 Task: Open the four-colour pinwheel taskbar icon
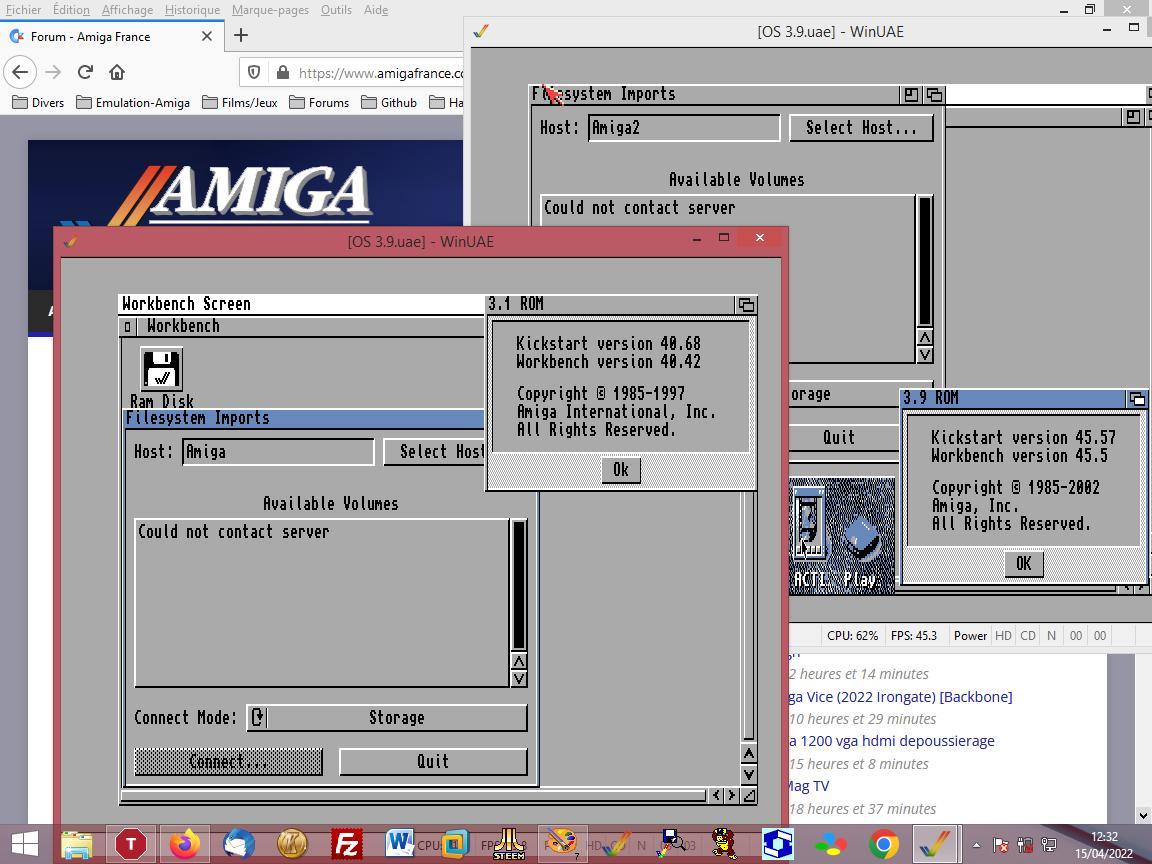point(831,844)
